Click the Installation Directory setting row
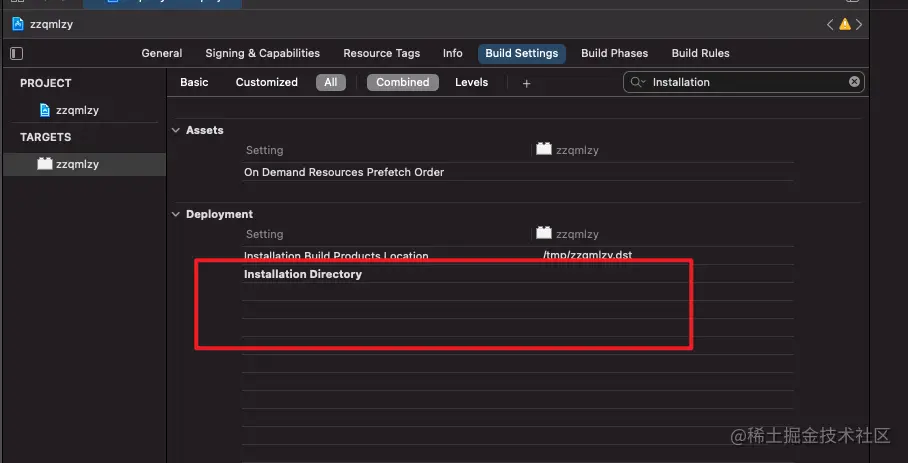 point(303,274)
